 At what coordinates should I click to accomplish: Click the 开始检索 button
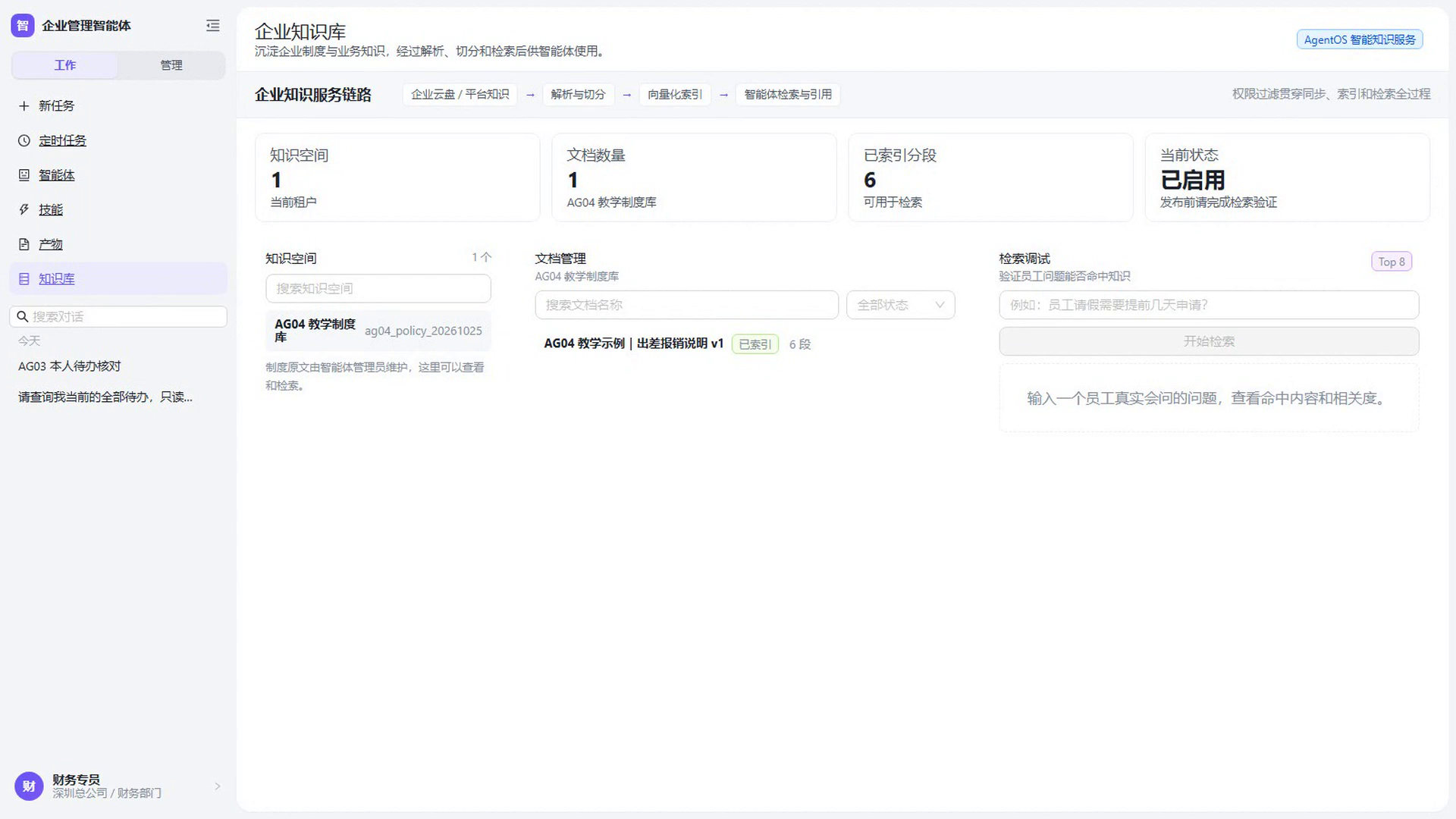pos(1209,341)
